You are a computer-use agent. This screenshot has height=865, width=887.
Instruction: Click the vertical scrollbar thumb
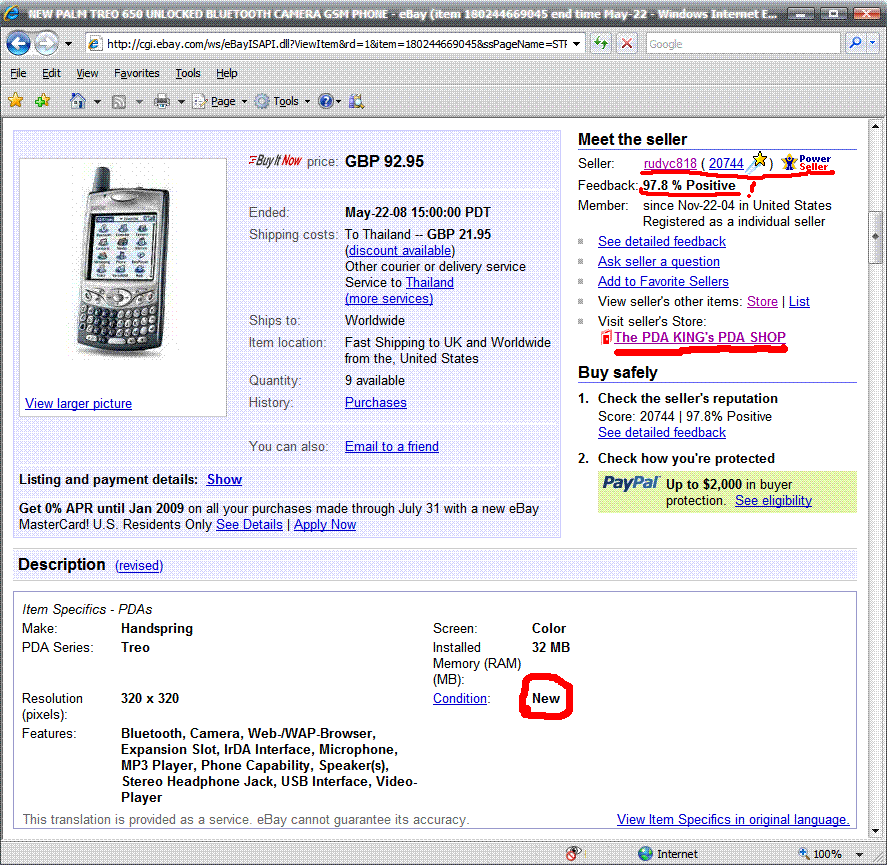(875, 237)
